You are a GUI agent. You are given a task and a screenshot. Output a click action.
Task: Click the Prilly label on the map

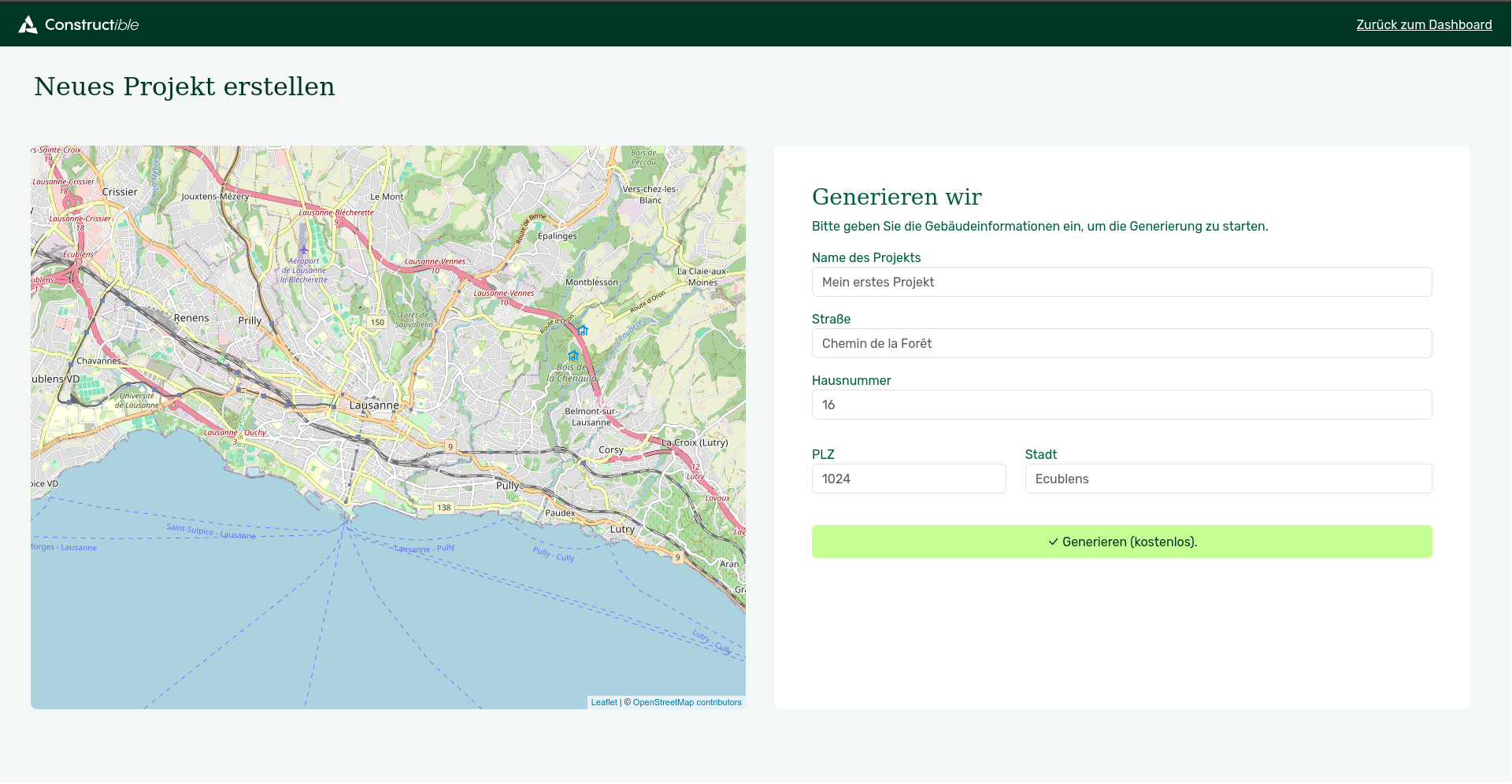250,321
